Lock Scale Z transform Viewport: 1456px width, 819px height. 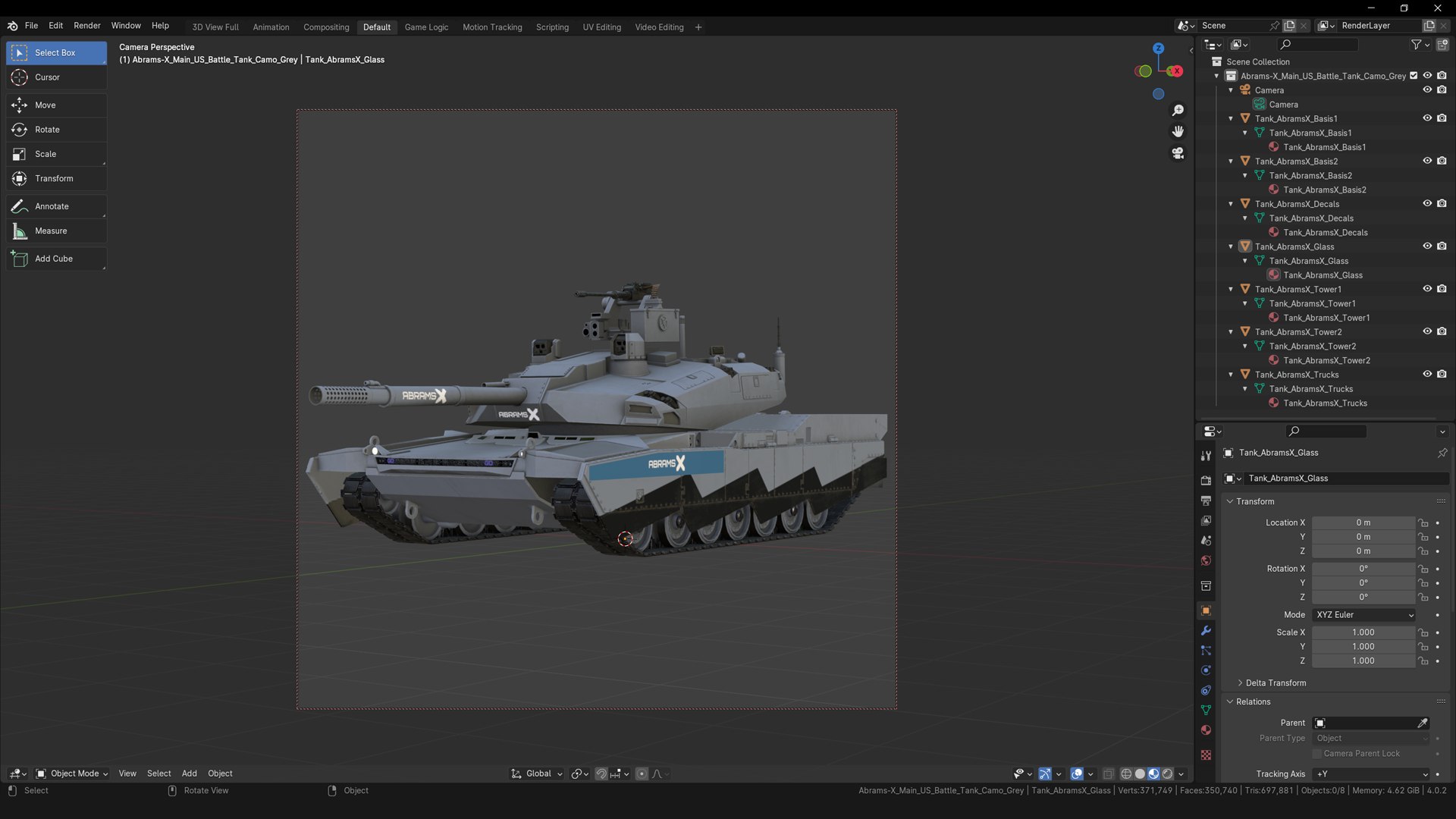[1423, 661]
